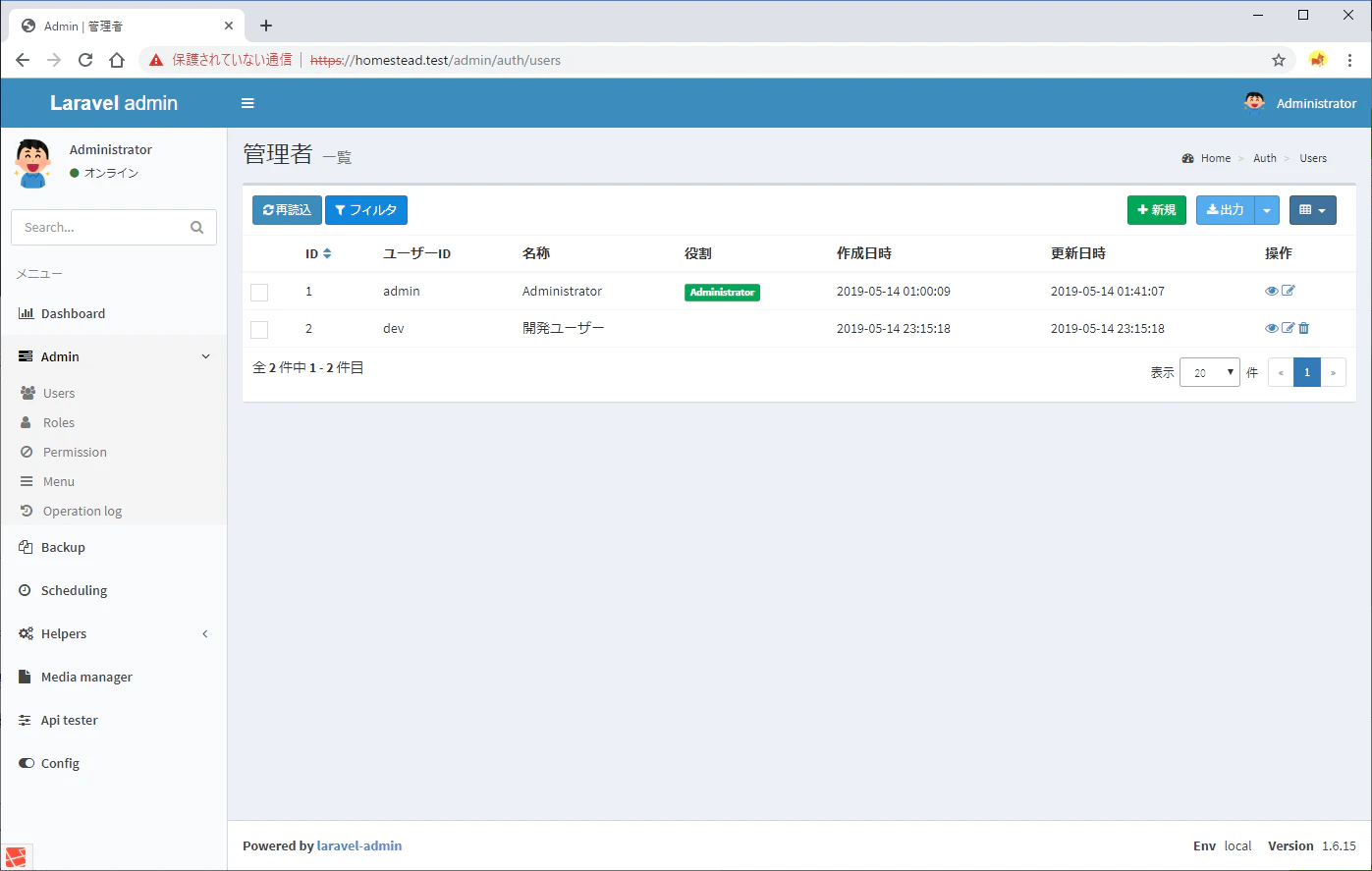Bookmark this page with the star icon
Image resolution: width=1372 pixels, height=871 pixels.
point(1279,60)
